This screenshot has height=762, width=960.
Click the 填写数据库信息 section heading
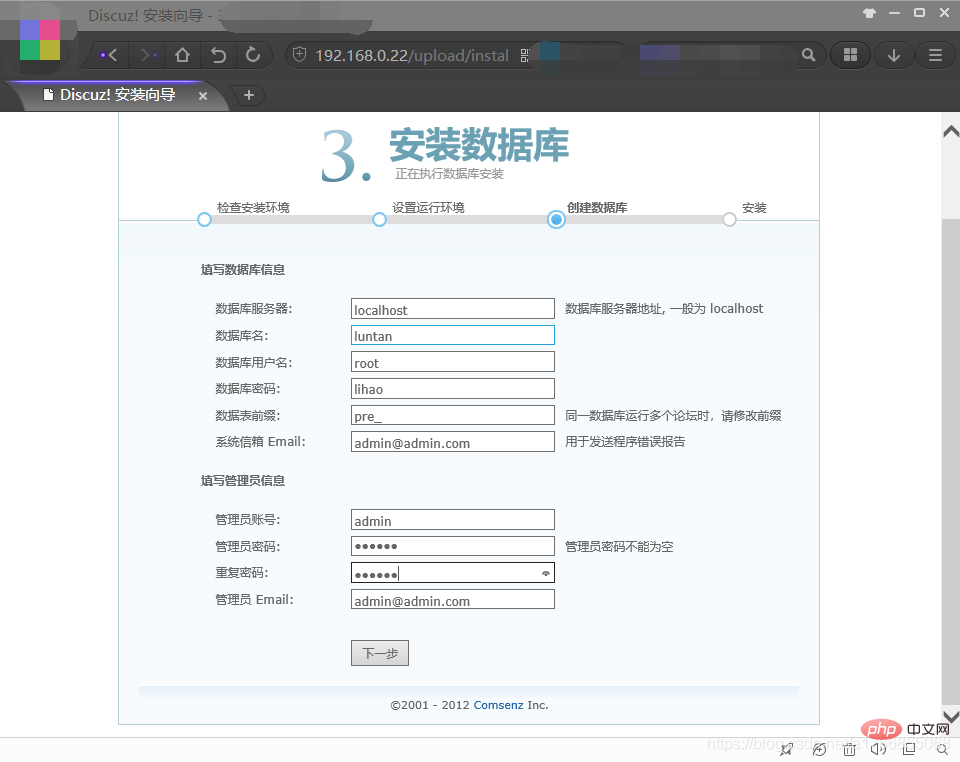[242, 270]
